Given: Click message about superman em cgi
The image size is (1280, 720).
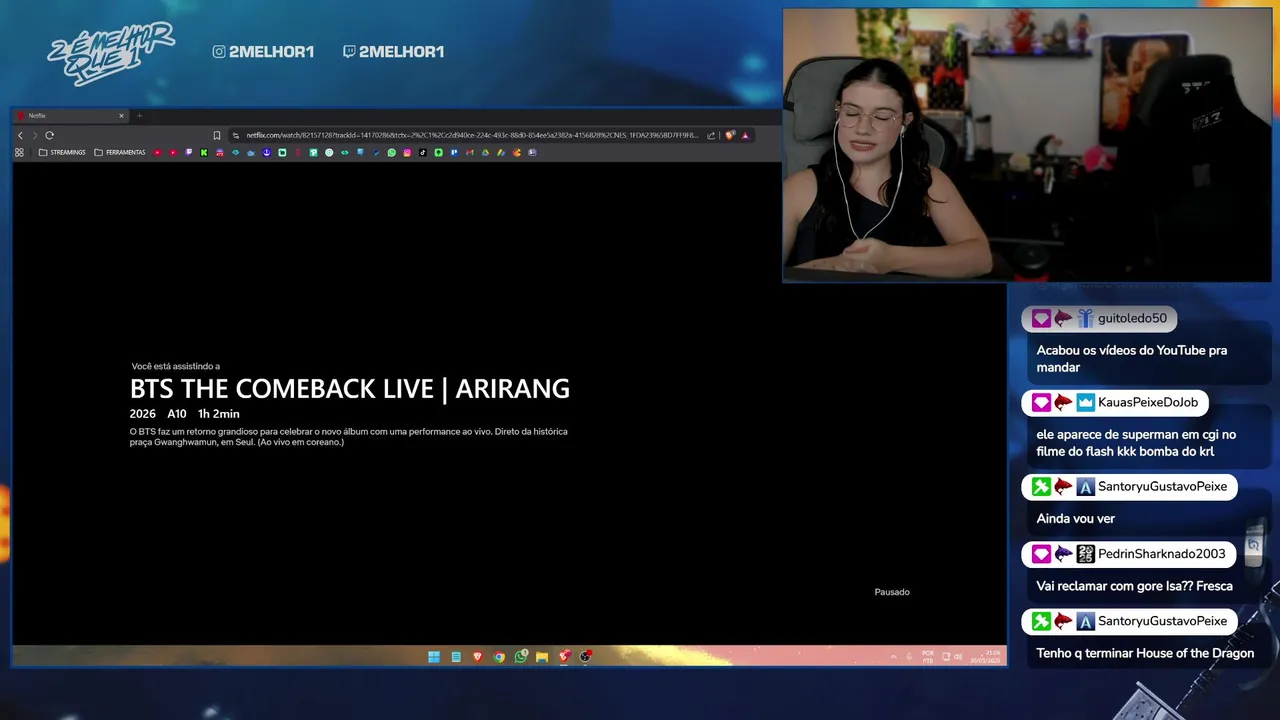Looking at the screenshot, I should (1136, 443).
